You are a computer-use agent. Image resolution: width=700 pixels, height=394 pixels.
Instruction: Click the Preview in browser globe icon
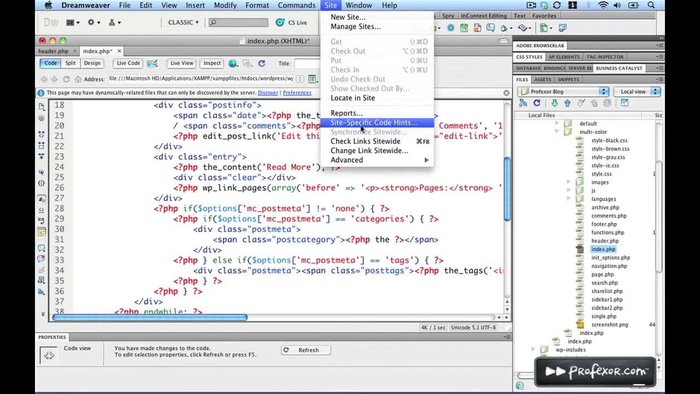click(x=233, y=64)
